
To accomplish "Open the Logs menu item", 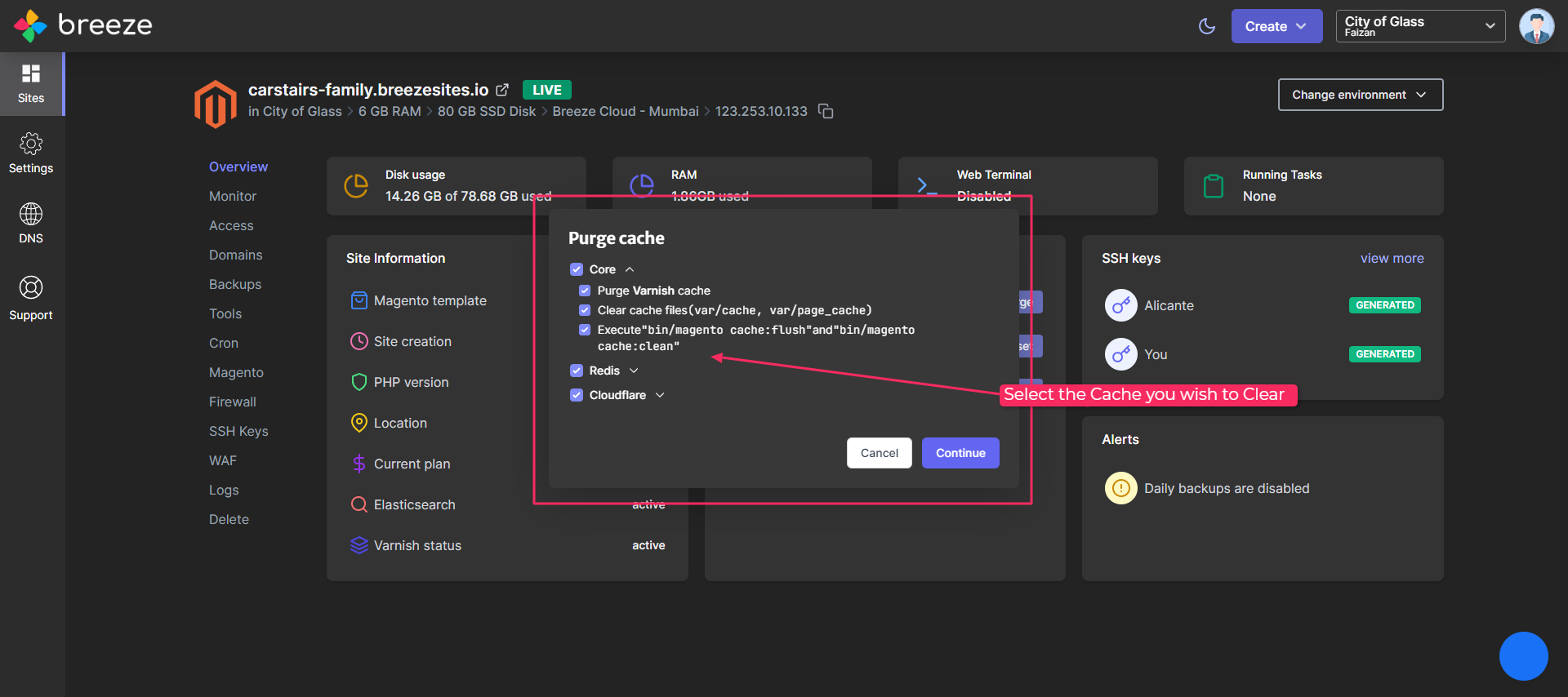I will point(224,490).
